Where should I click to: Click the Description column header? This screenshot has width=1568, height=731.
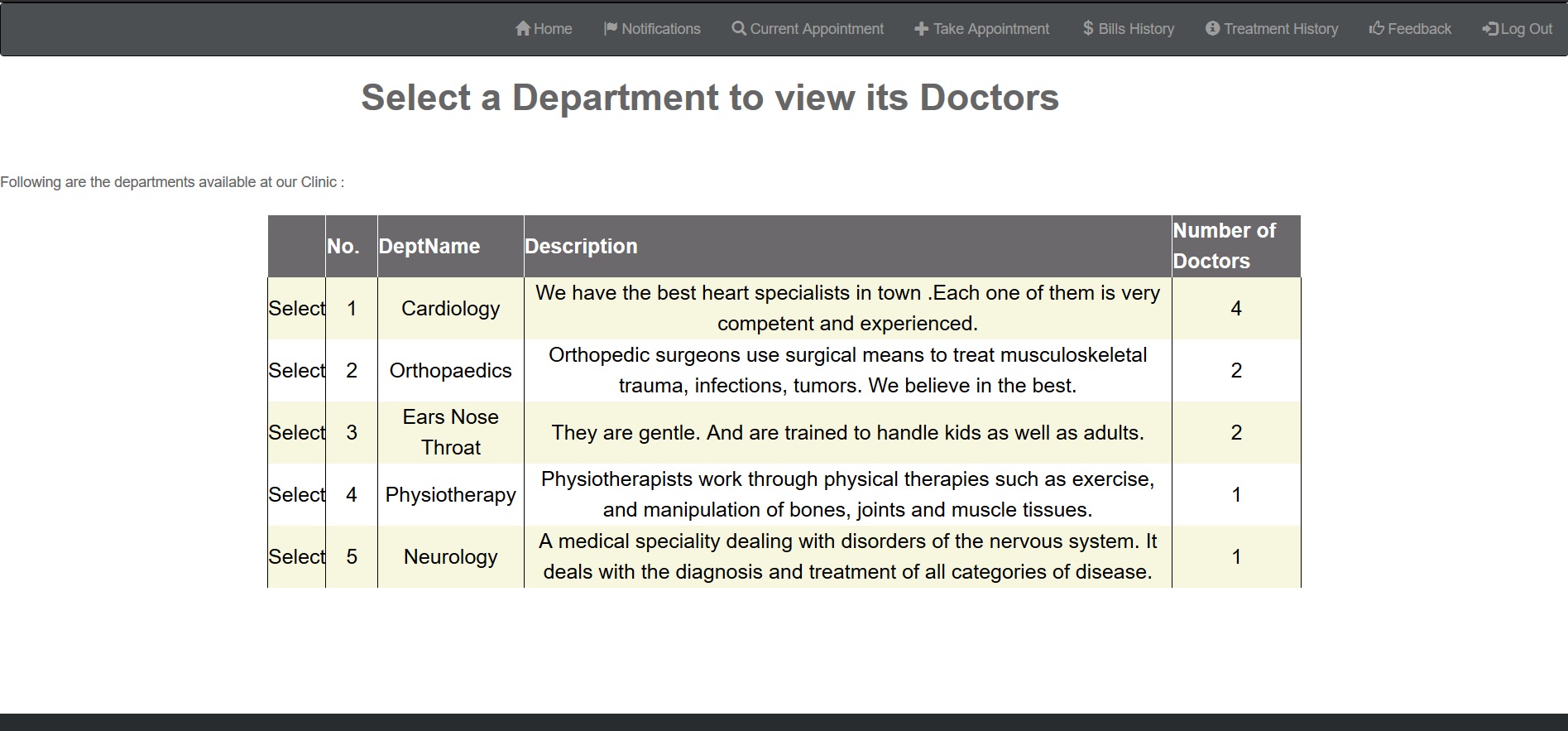tap(581, 247)
